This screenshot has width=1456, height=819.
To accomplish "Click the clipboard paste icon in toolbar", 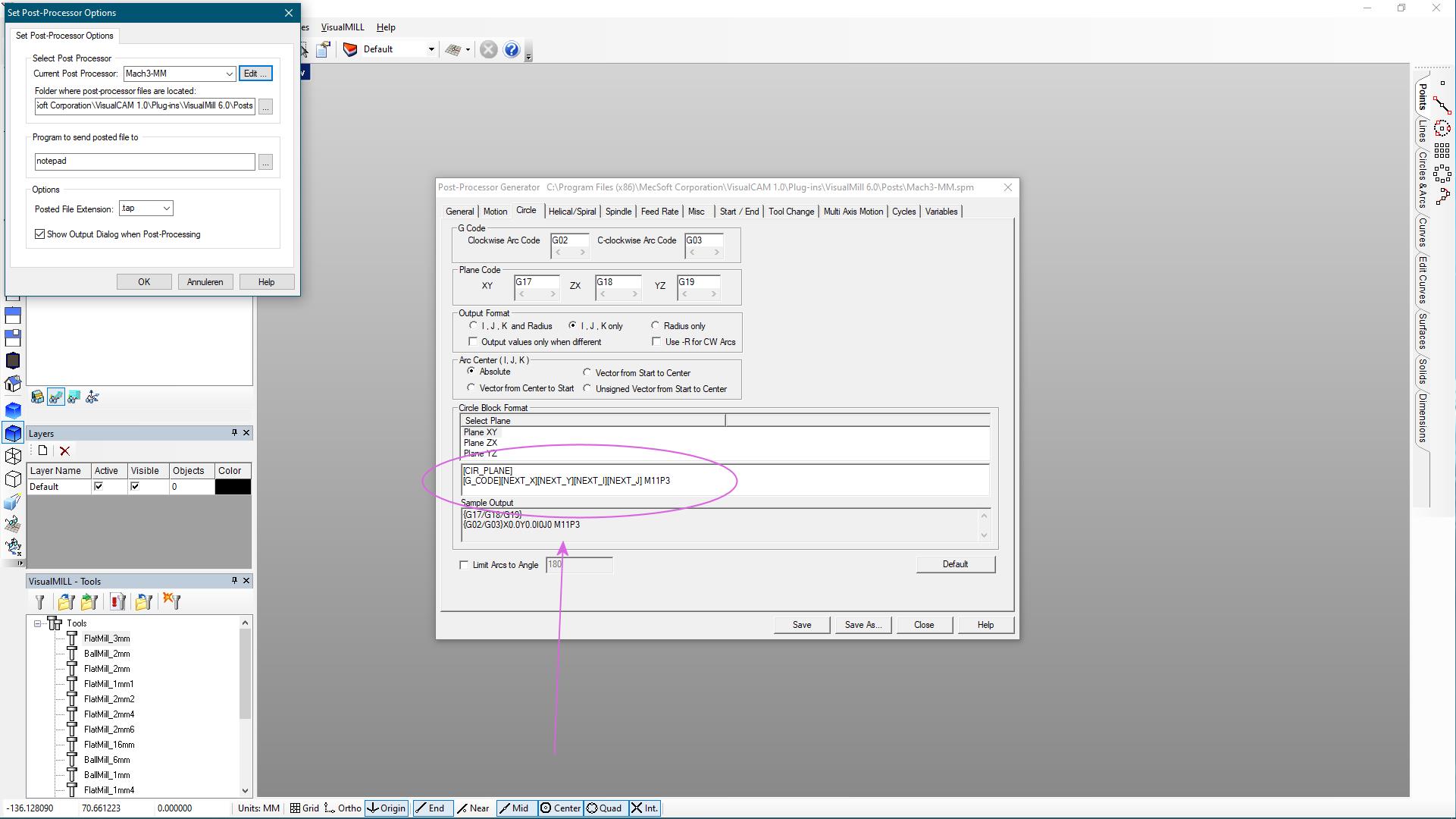I will (x=323, y=50).
